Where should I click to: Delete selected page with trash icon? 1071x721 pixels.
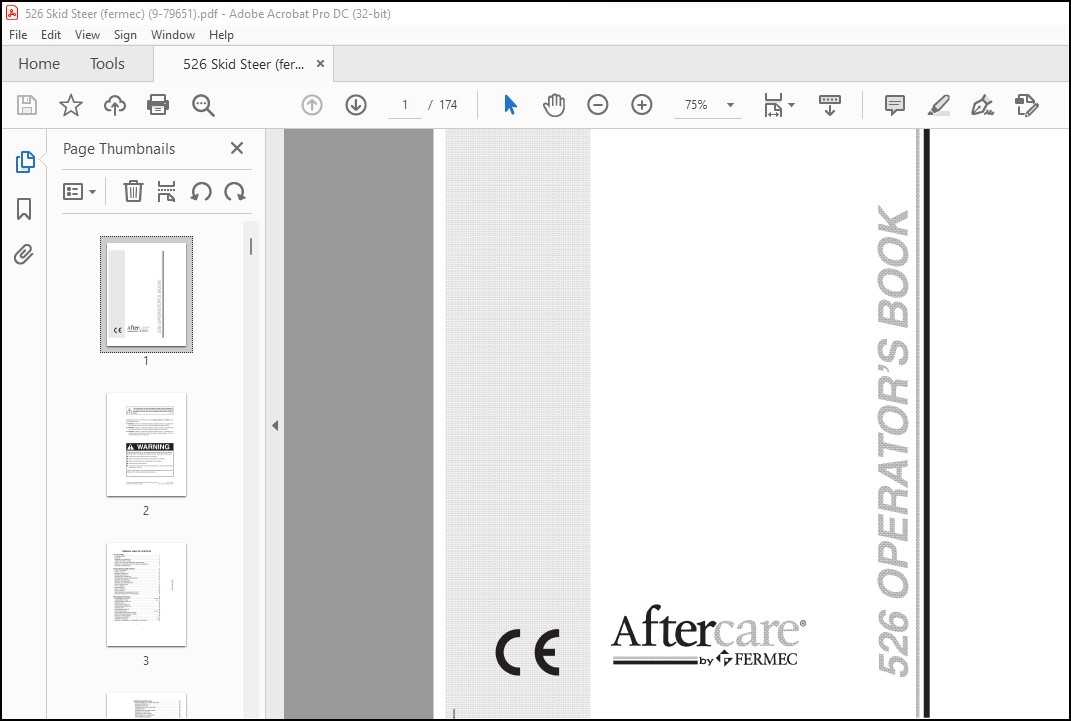click(133, 191)
